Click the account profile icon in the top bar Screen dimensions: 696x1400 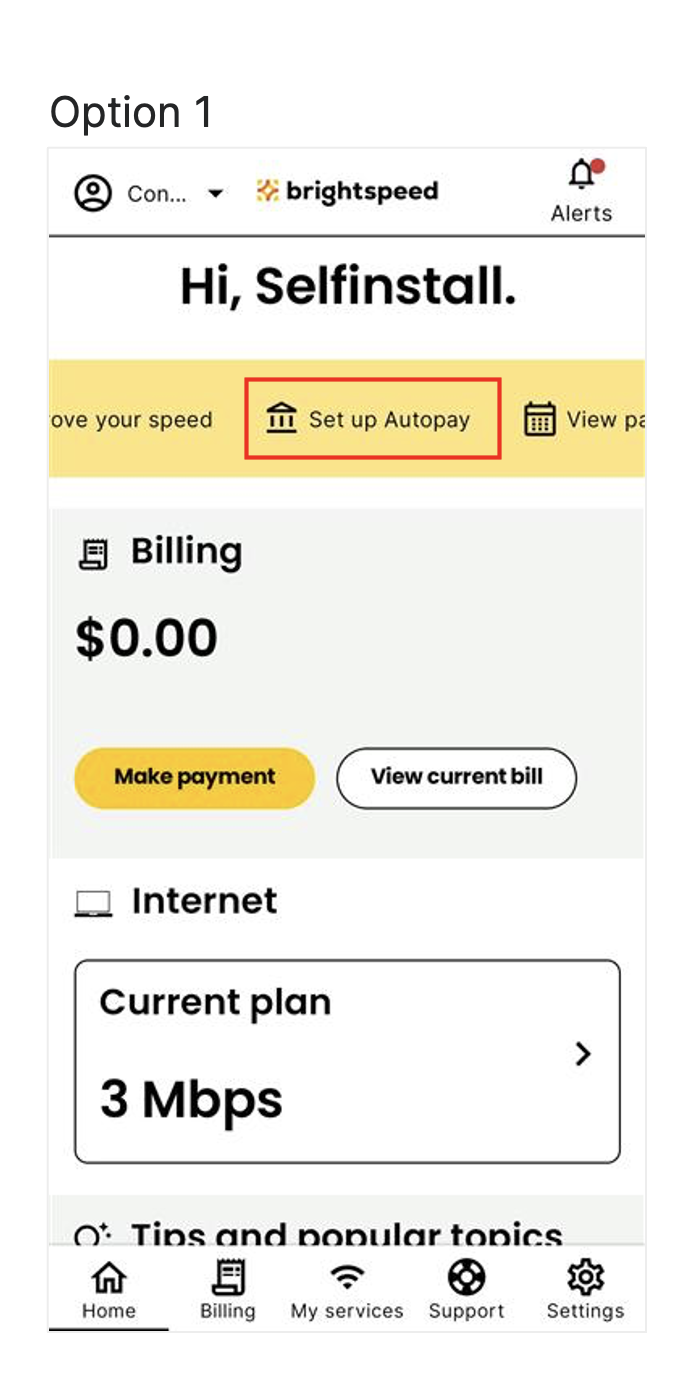click(x=91, y=191)
